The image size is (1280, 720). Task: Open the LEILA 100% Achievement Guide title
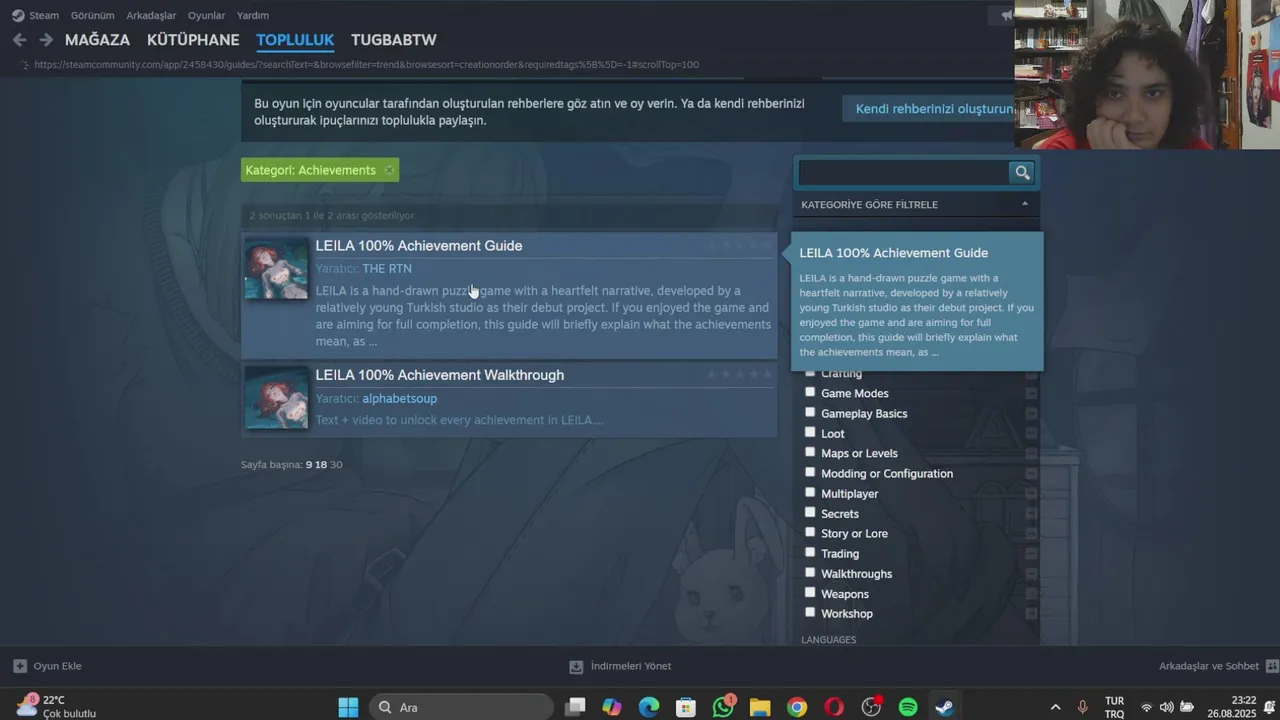419,246
